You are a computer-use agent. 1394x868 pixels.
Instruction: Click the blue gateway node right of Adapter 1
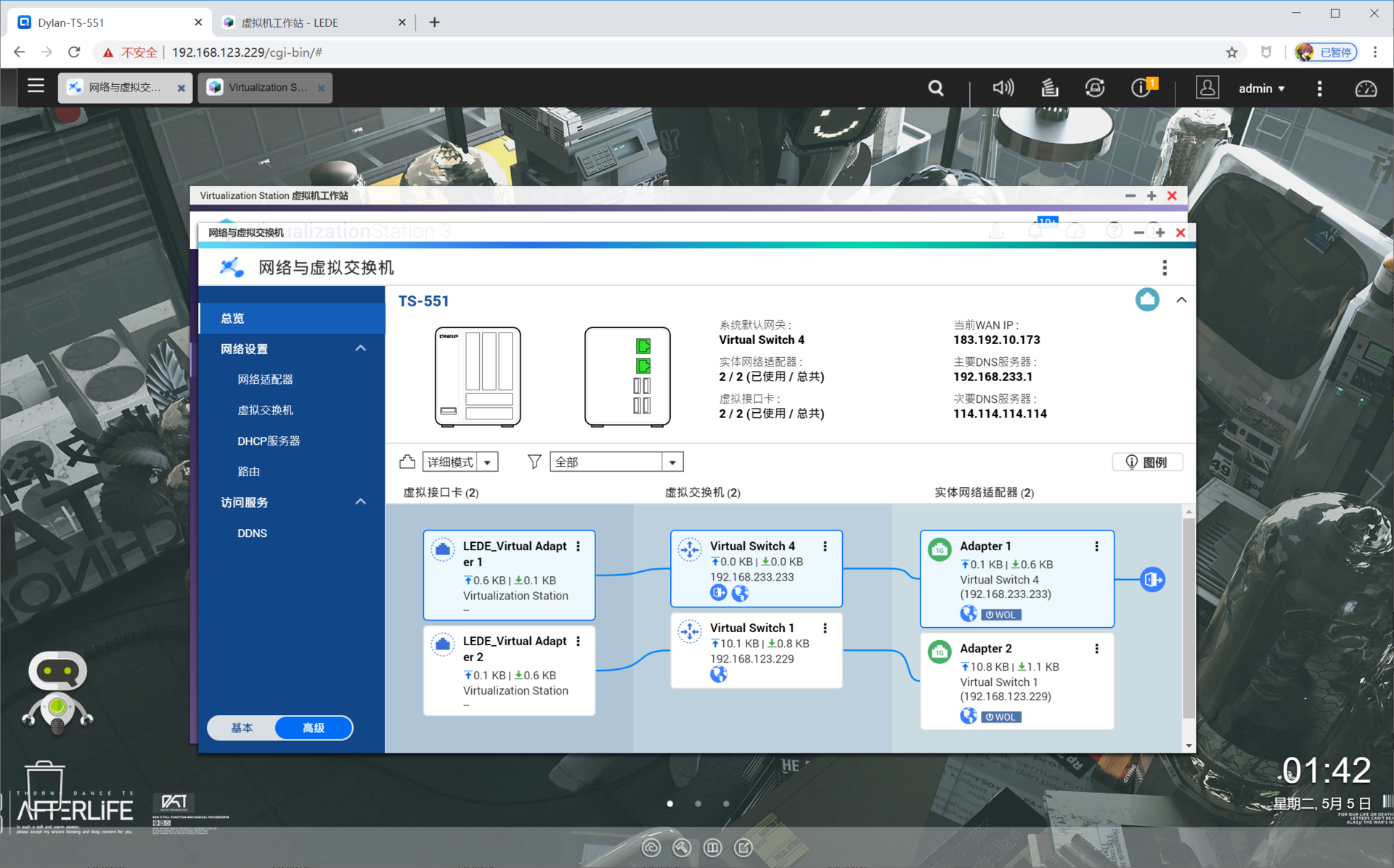(x=1152, y=580)
